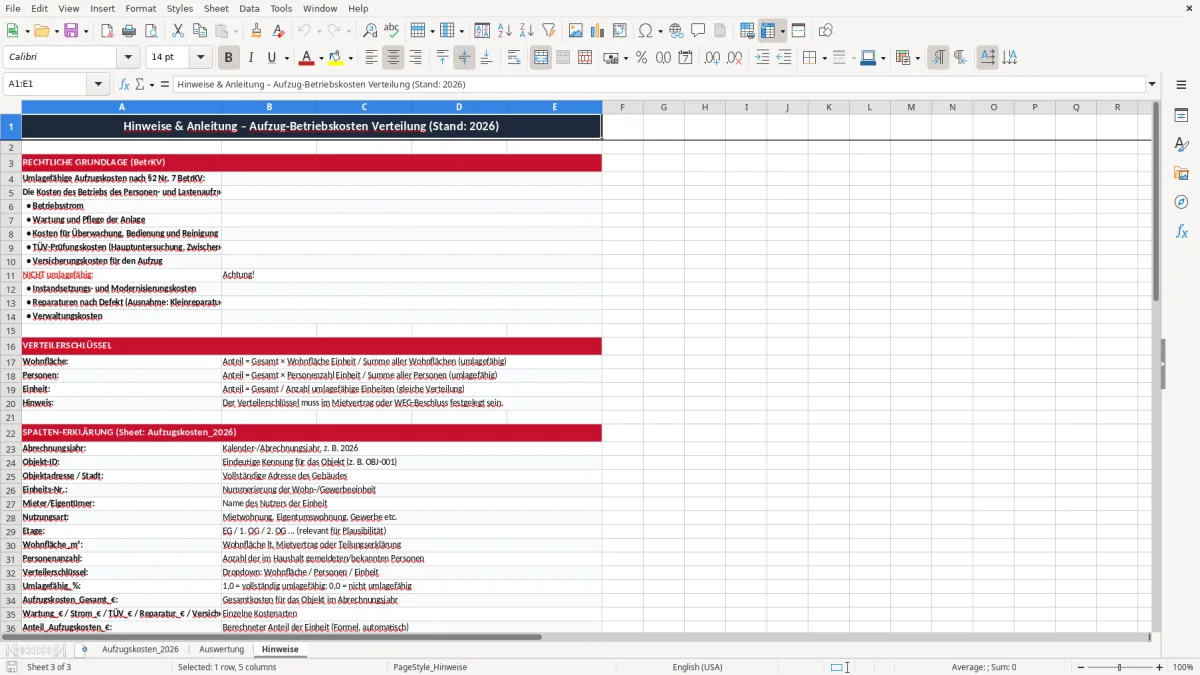This screenshot has height=675, width=1200.
Task: Increase the indent
Action: coord(762,58)
